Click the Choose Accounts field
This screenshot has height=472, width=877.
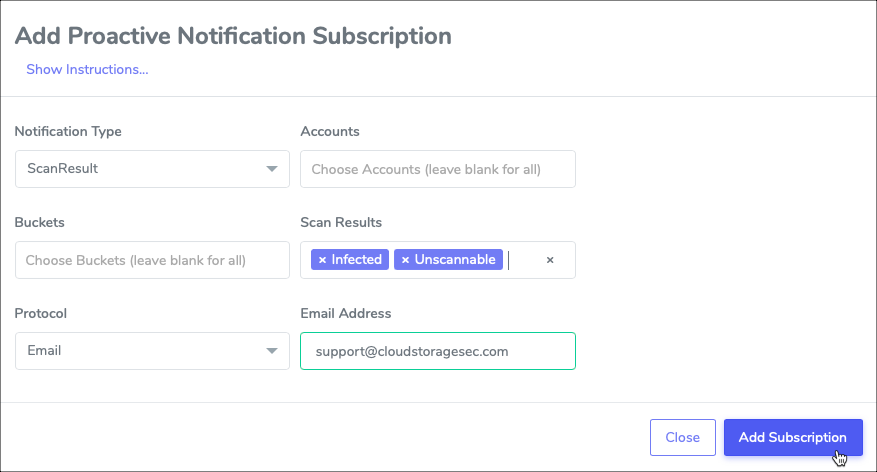coord(438,169)
